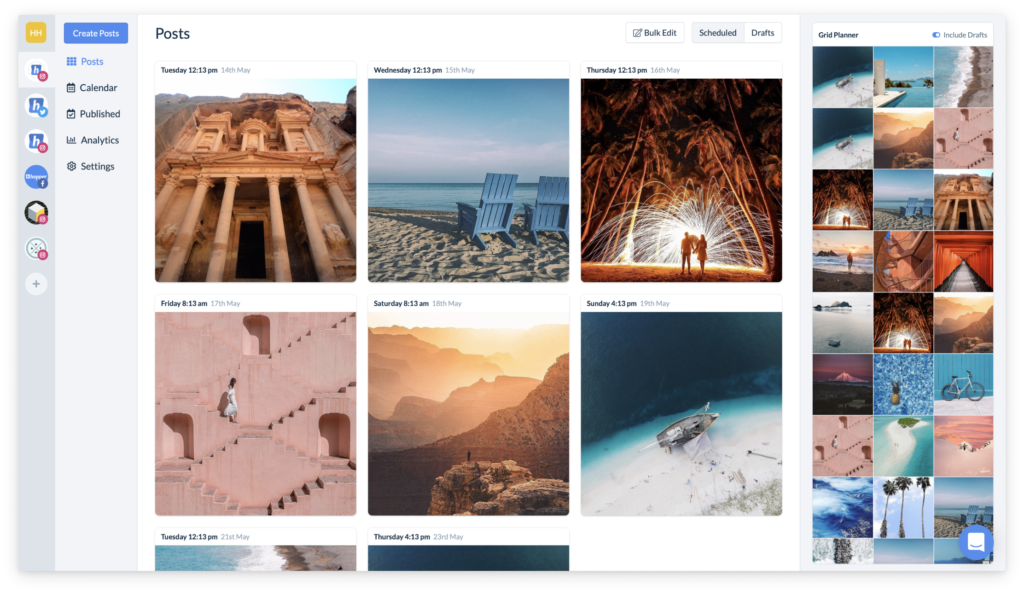Viewport: 1024px width, 593px height.
Task: Select aerial coastline grid planner thumbnail
Action: pyautogui.click(x=963, y=76)
